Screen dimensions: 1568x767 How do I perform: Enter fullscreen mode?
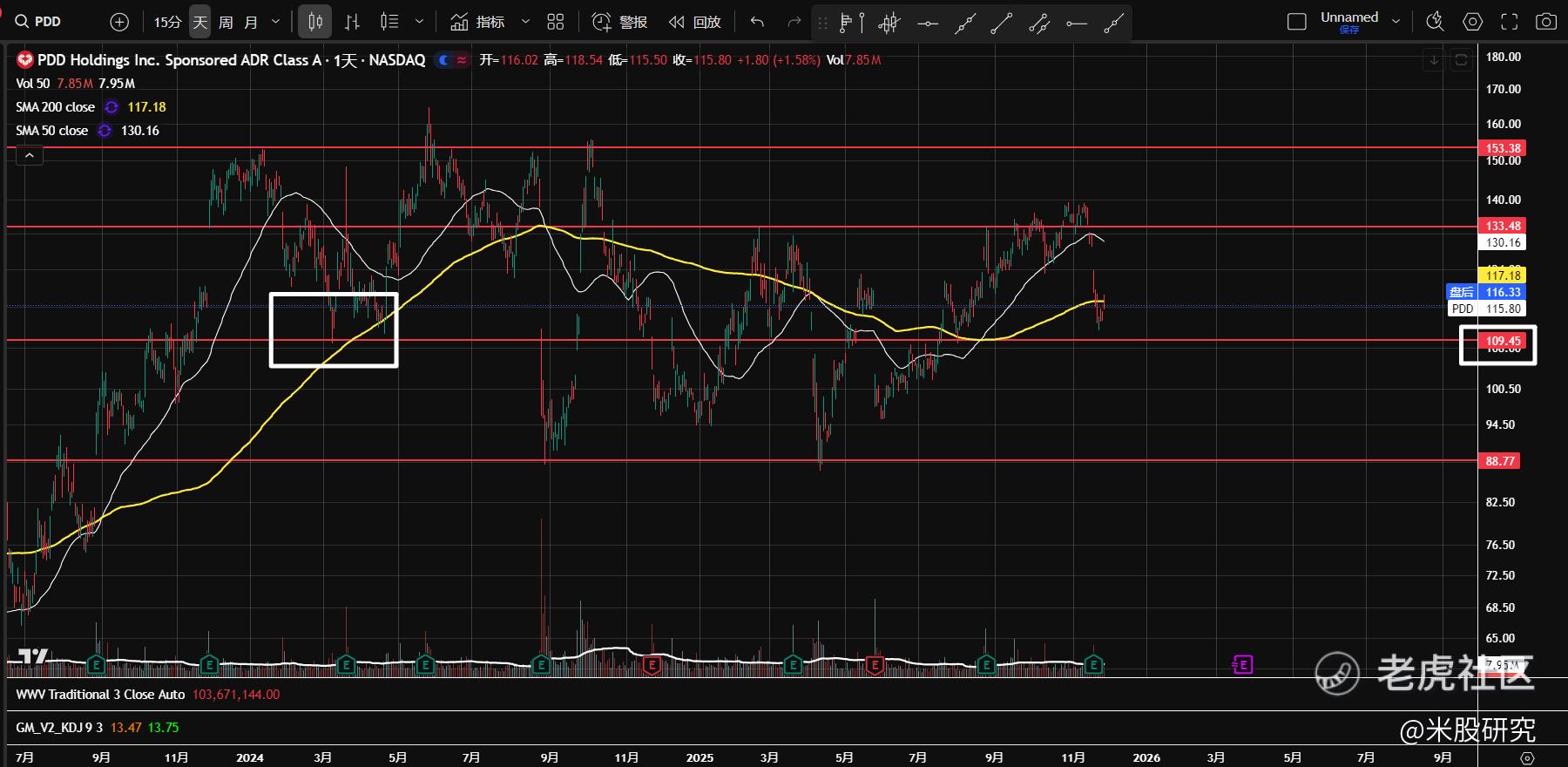coord(1510,22)
